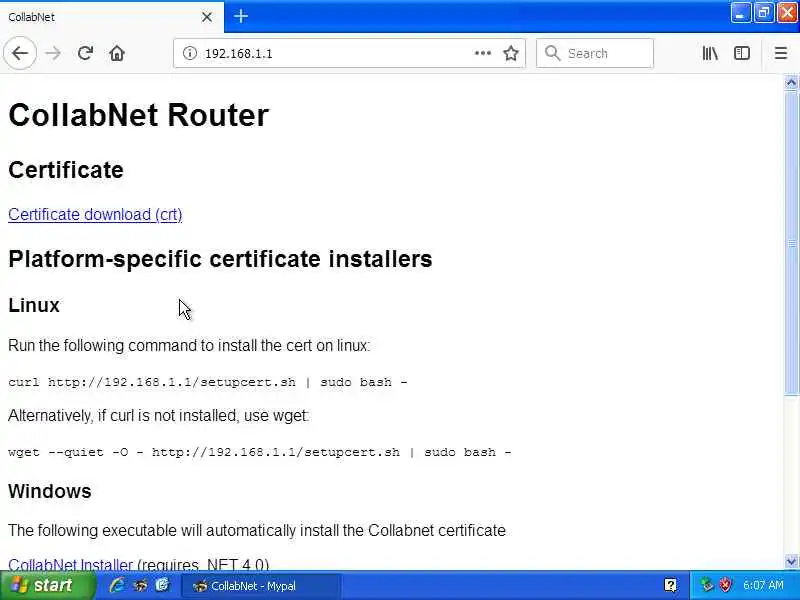
Task: Click the network tray icon
Action: point(707,585)
